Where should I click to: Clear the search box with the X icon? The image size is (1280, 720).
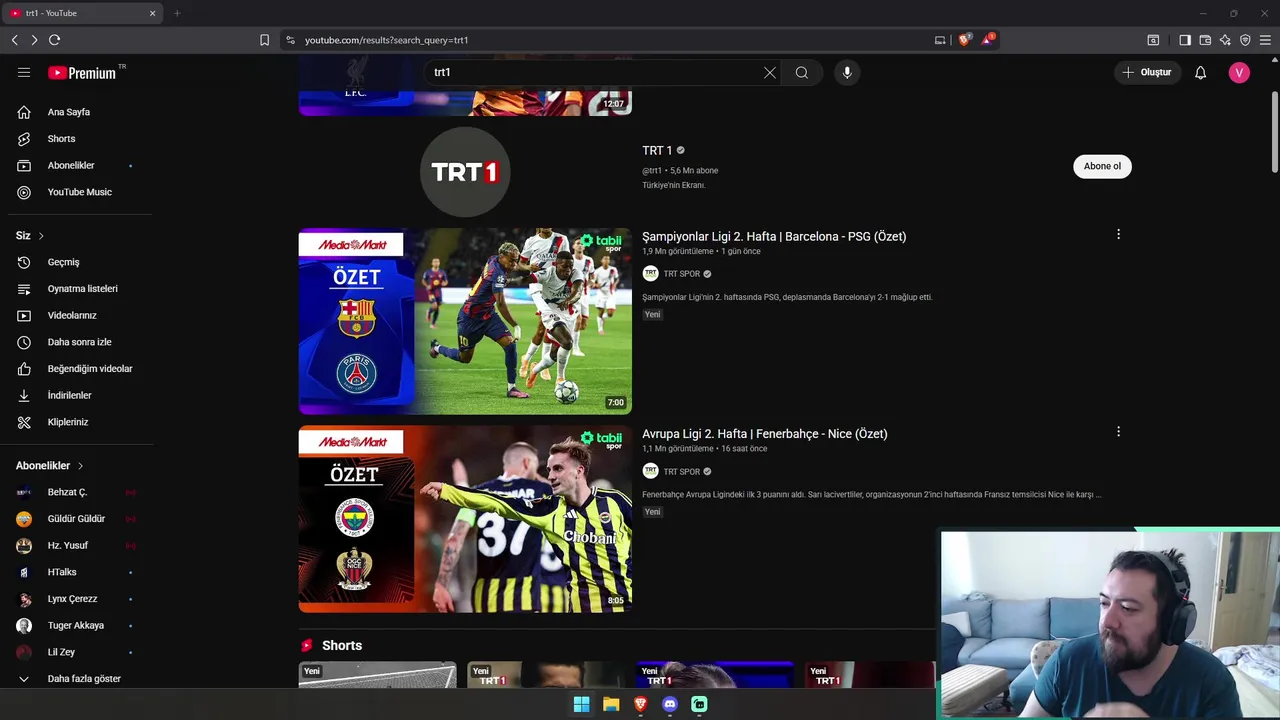770,72
